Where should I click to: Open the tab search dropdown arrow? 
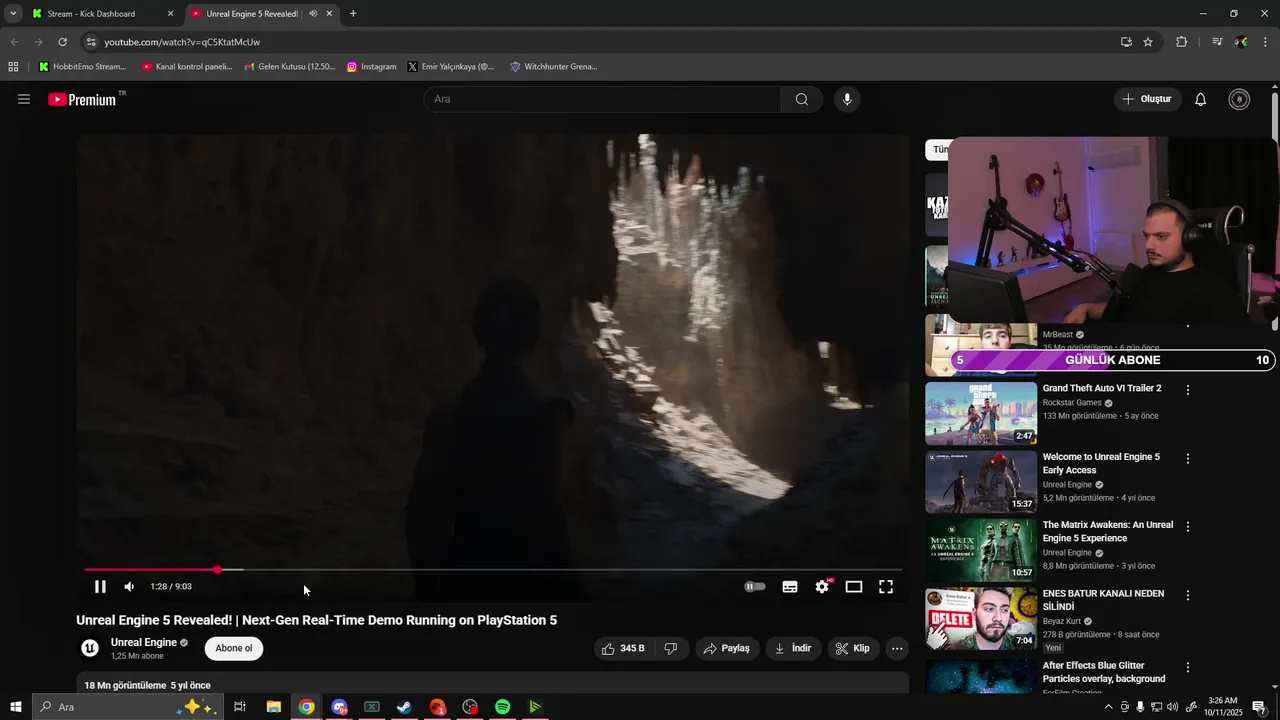coord(13,14)
